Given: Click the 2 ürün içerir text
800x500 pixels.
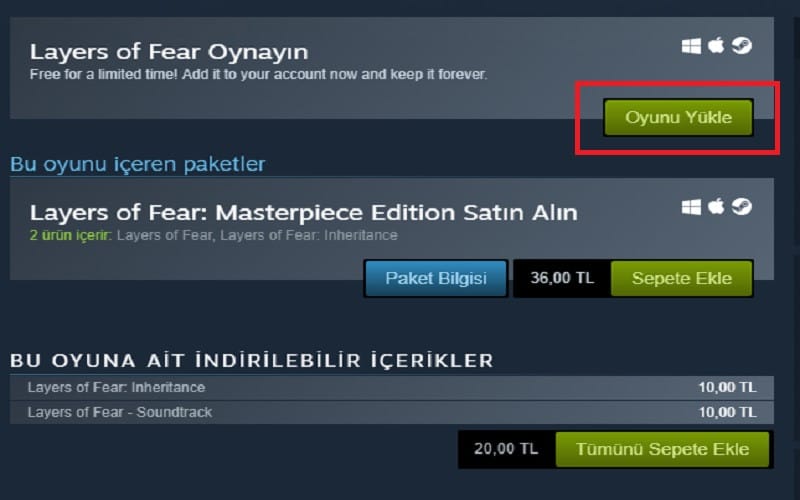Looking at the screenshot, I should [70, 235].
